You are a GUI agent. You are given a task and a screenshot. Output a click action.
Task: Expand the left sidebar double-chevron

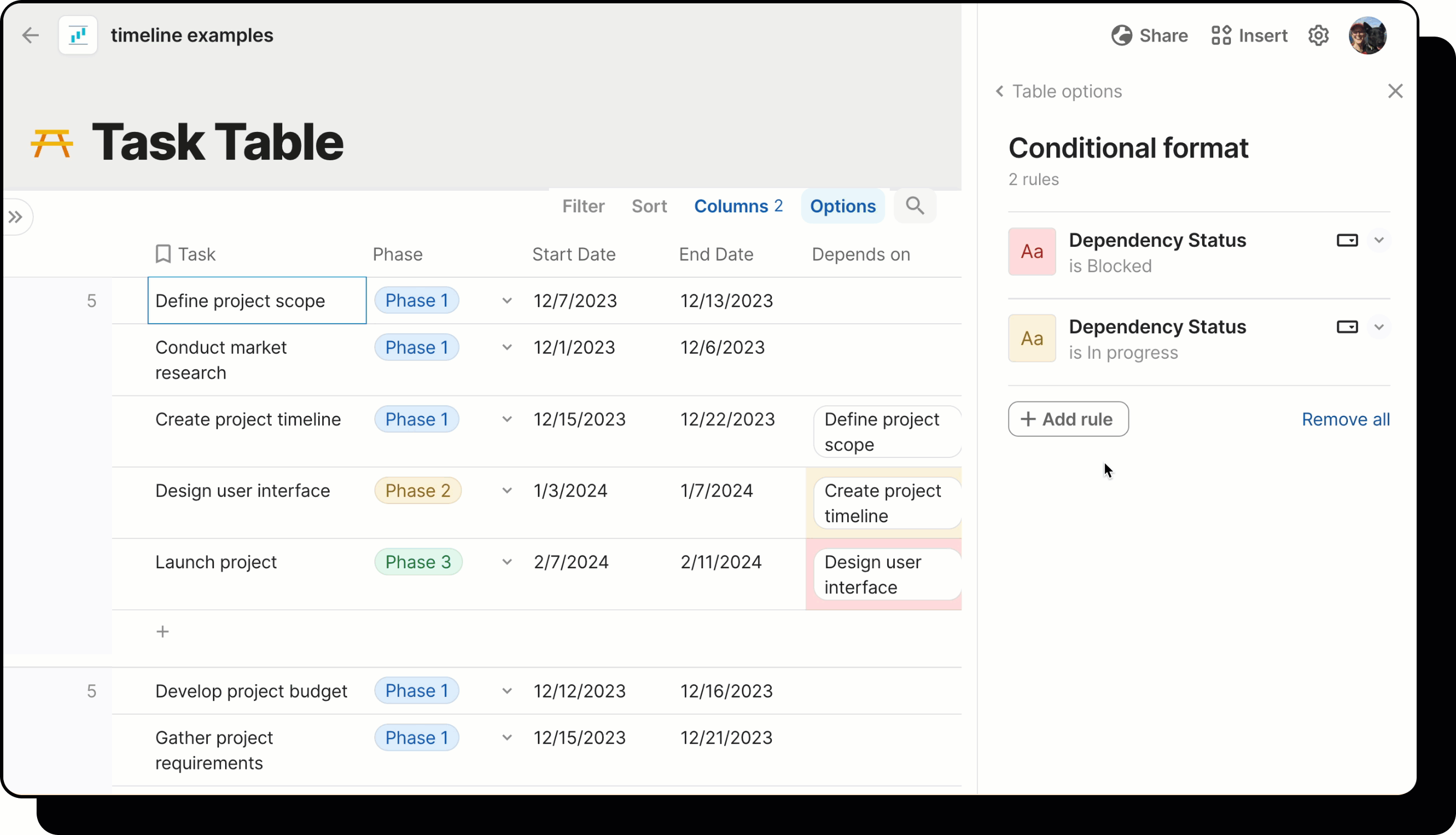coord(16,216)
